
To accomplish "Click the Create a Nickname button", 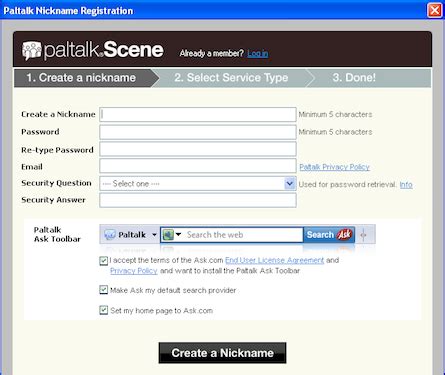I will pyautogui.click(x=222, y=353).
